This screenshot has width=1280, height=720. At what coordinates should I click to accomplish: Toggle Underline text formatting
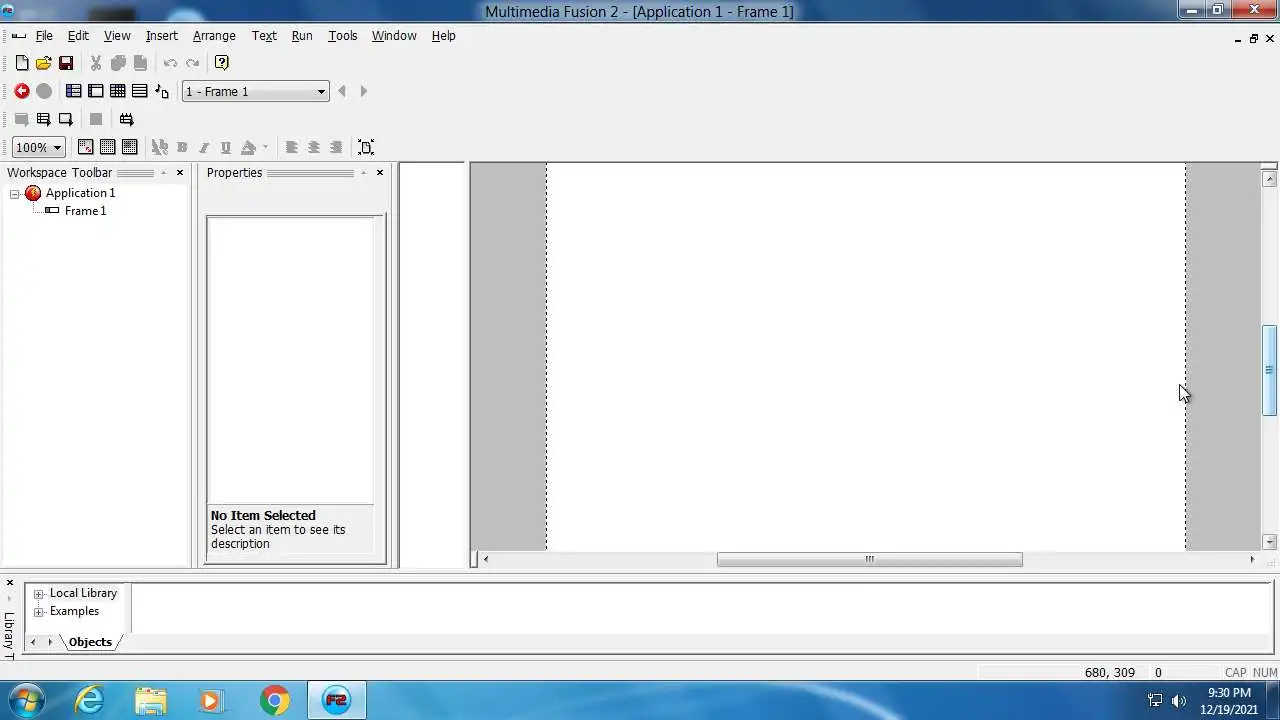pos(226,147)
